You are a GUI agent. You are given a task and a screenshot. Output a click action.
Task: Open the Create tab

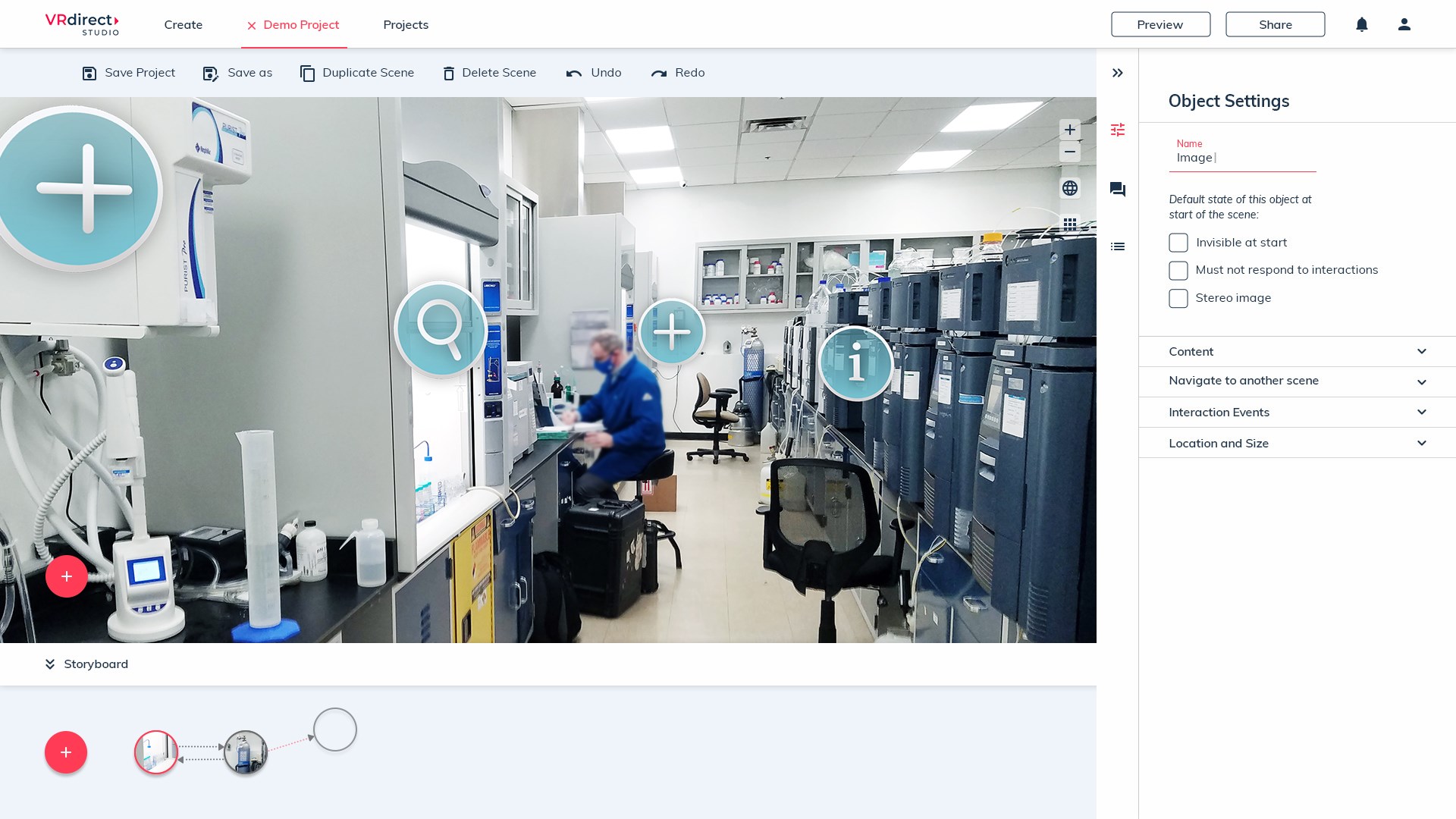183,25
